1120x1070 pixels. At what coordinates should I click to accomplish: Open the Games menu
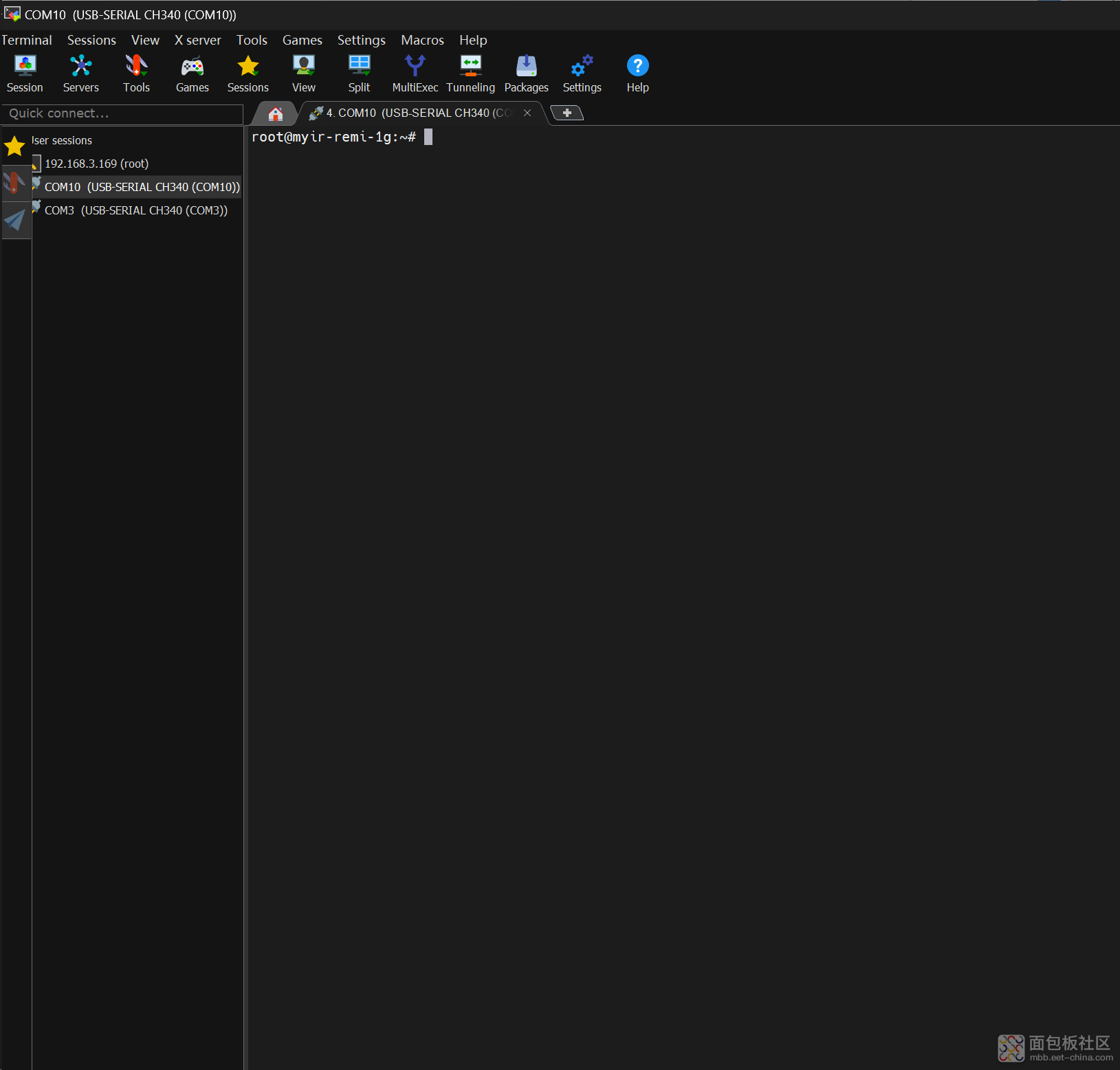302,40
